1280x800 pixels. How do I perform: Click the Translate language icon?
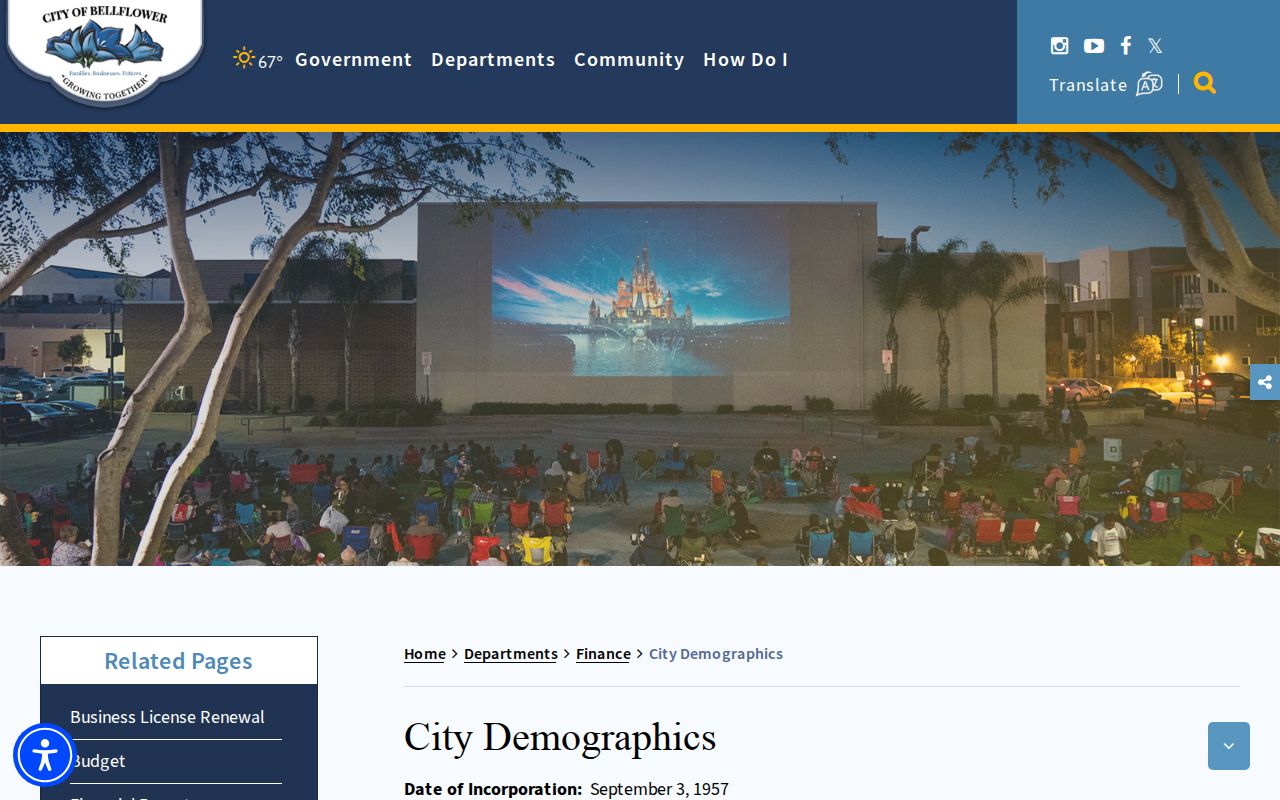click(x=1149, y=84)
